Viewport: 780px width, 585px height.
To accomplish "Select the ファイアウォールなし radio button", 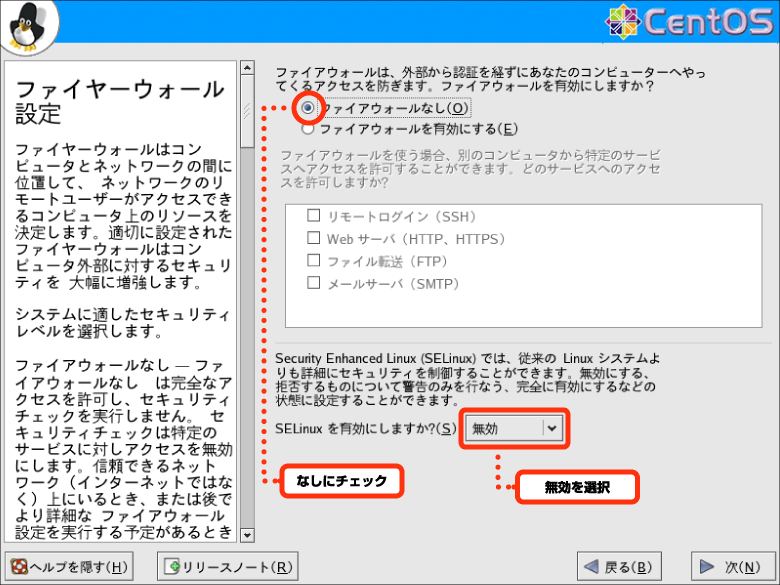I will point(308,107).
